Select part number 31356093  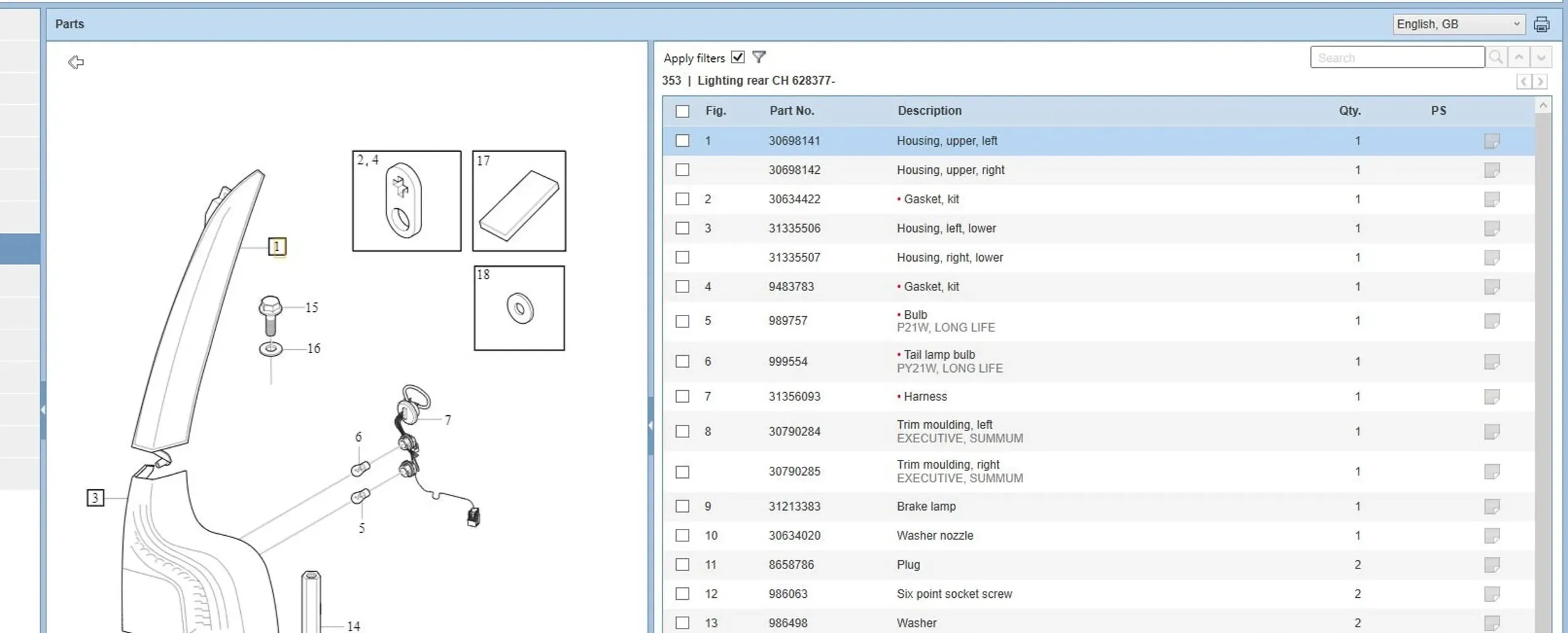pos(794,396)
